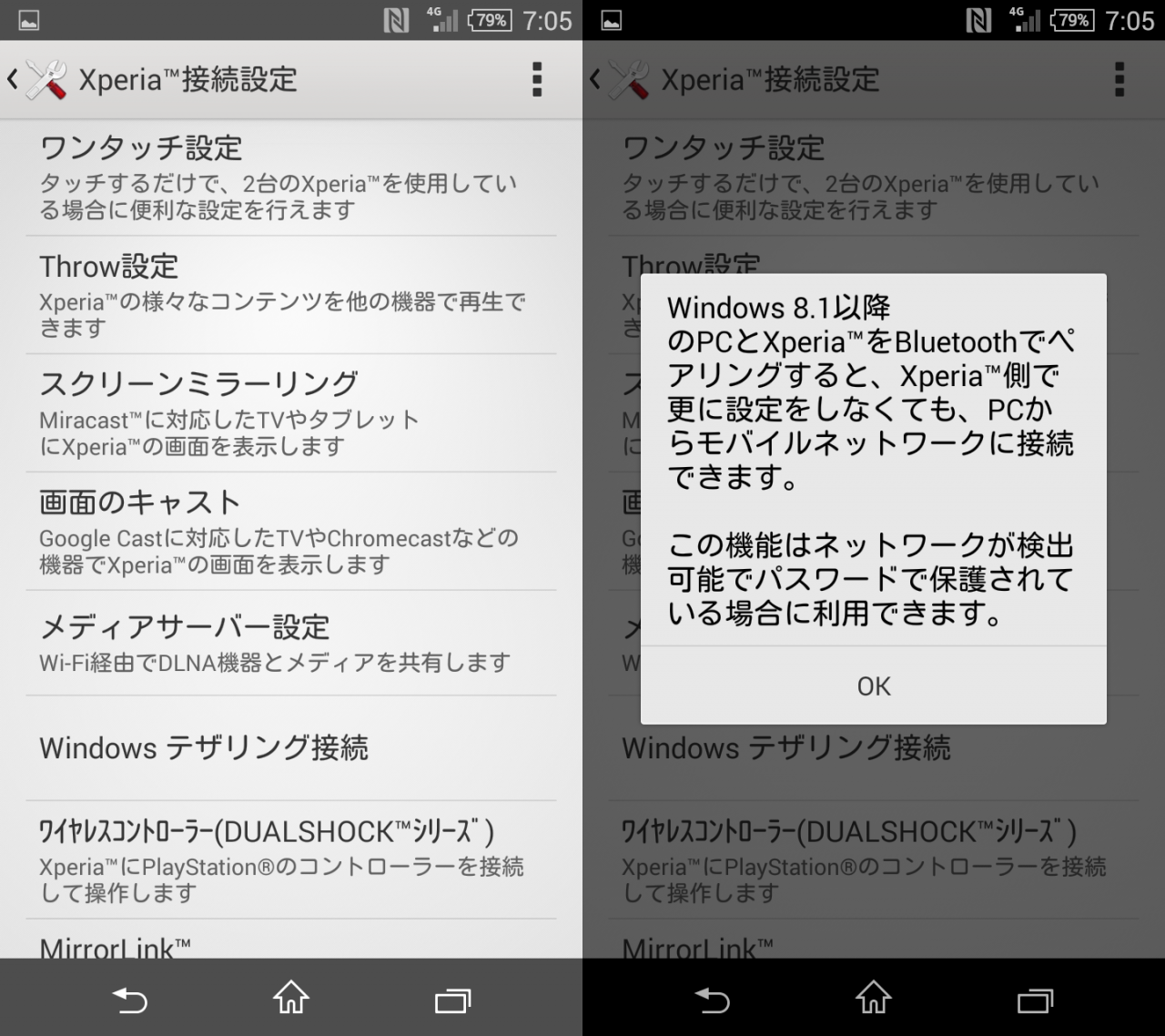Tap the 7:05 clock on left status bar
The image size is (1165, 1036).
tap(547, 20)
